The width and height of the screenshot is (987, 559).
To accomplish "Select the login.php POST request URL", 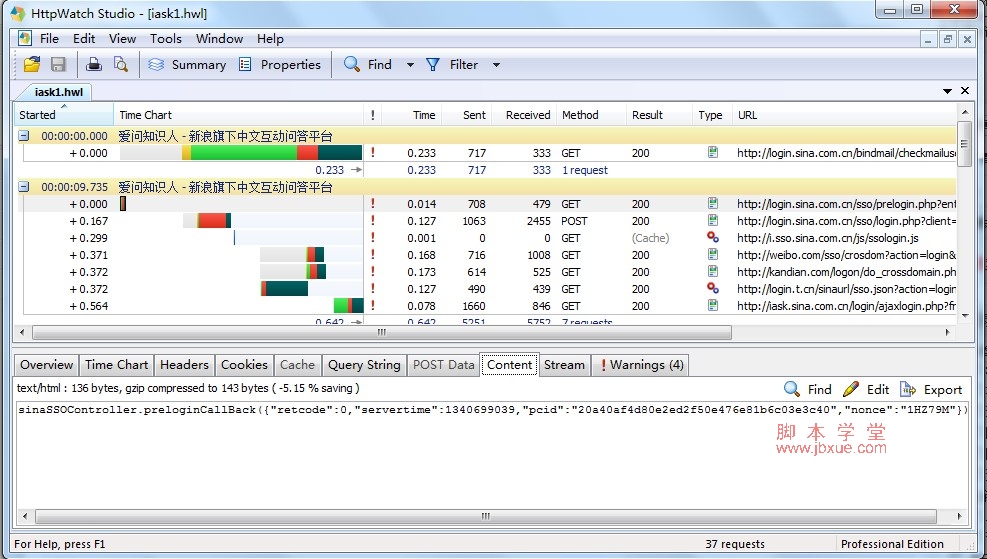I will [846, 221].
